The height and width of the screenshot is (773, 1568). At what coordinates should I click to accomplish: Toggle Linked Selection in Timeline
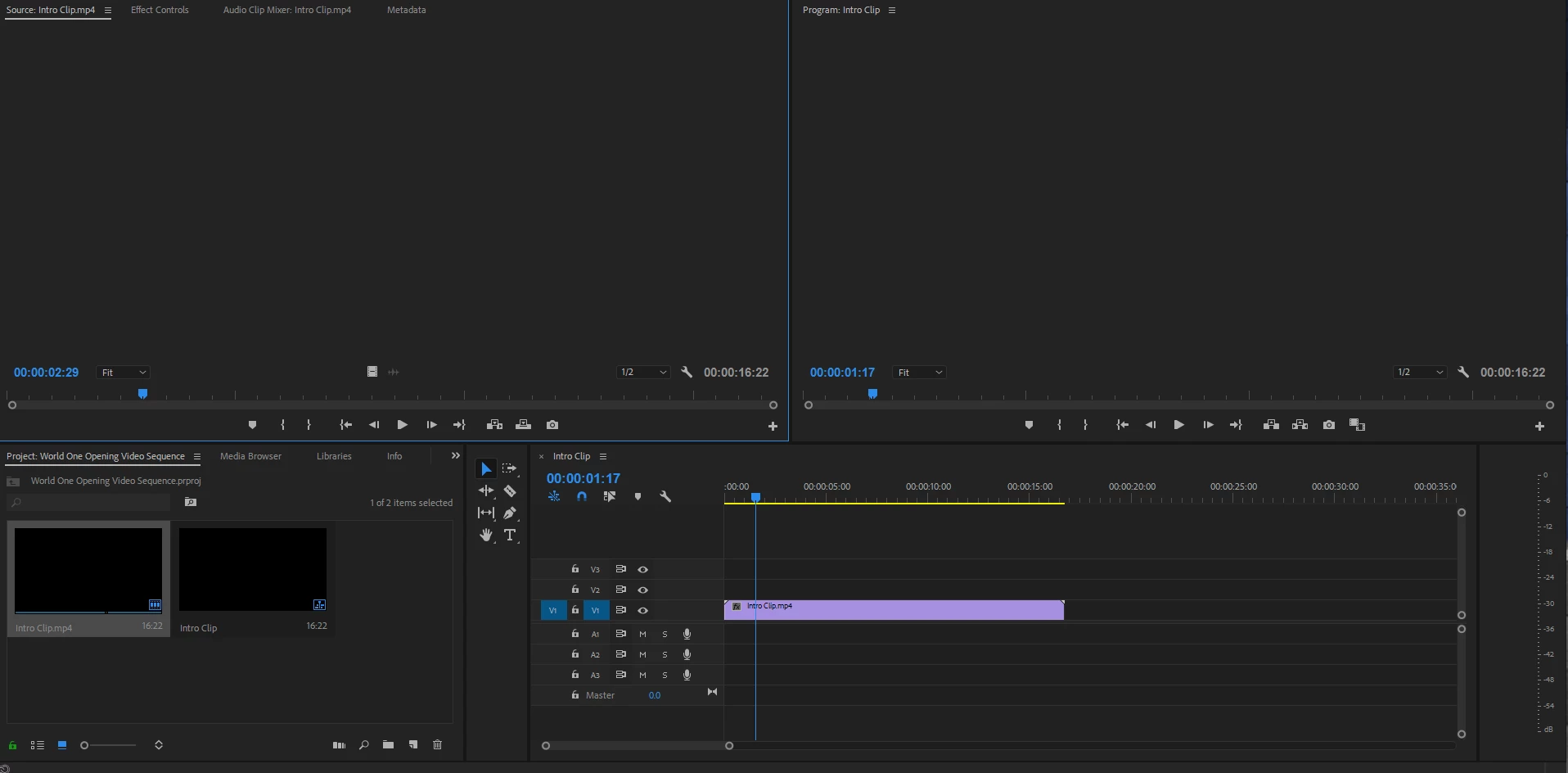[x=610, y=496]
